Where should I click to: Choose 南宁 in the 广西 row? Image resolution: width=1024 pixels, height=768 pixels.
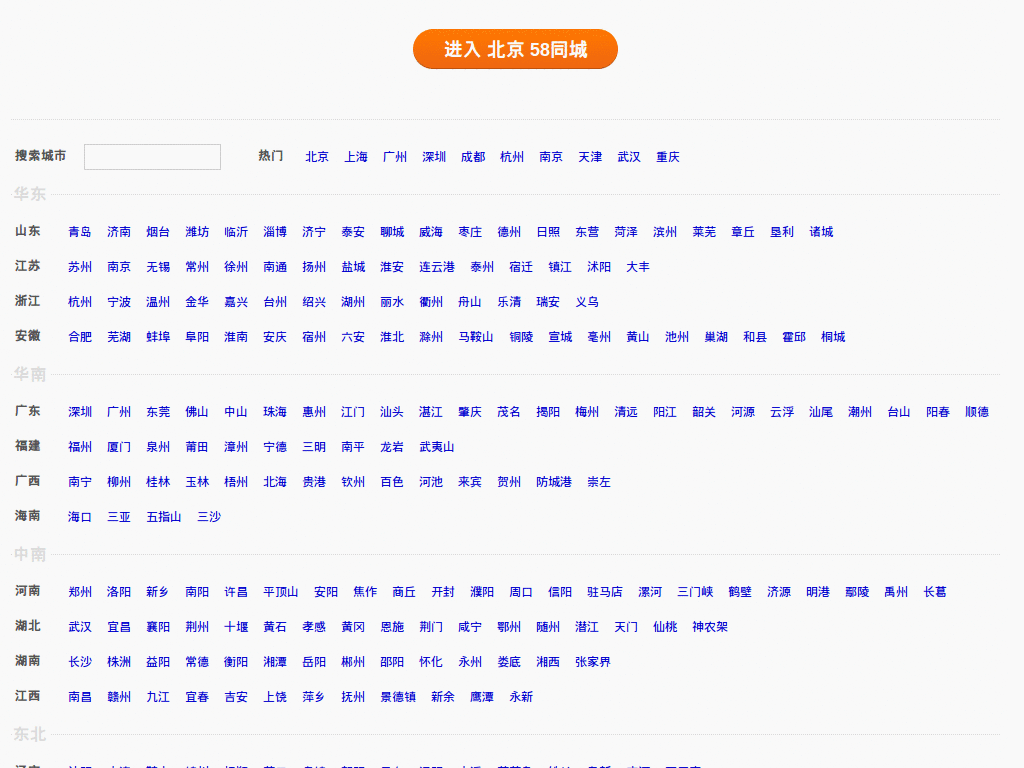(x=80, y=482)
